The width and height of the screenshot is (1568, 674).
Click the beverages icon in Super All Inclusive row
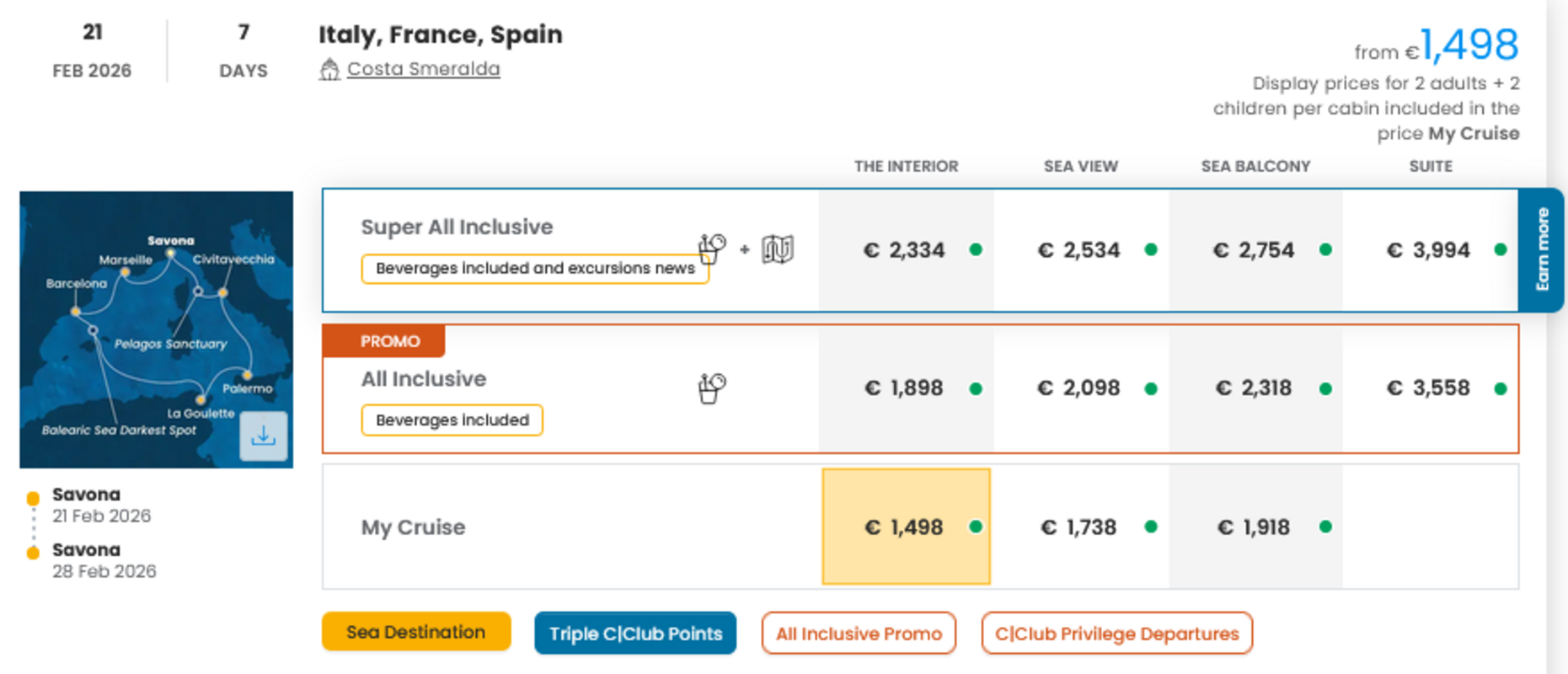point(712,249)
